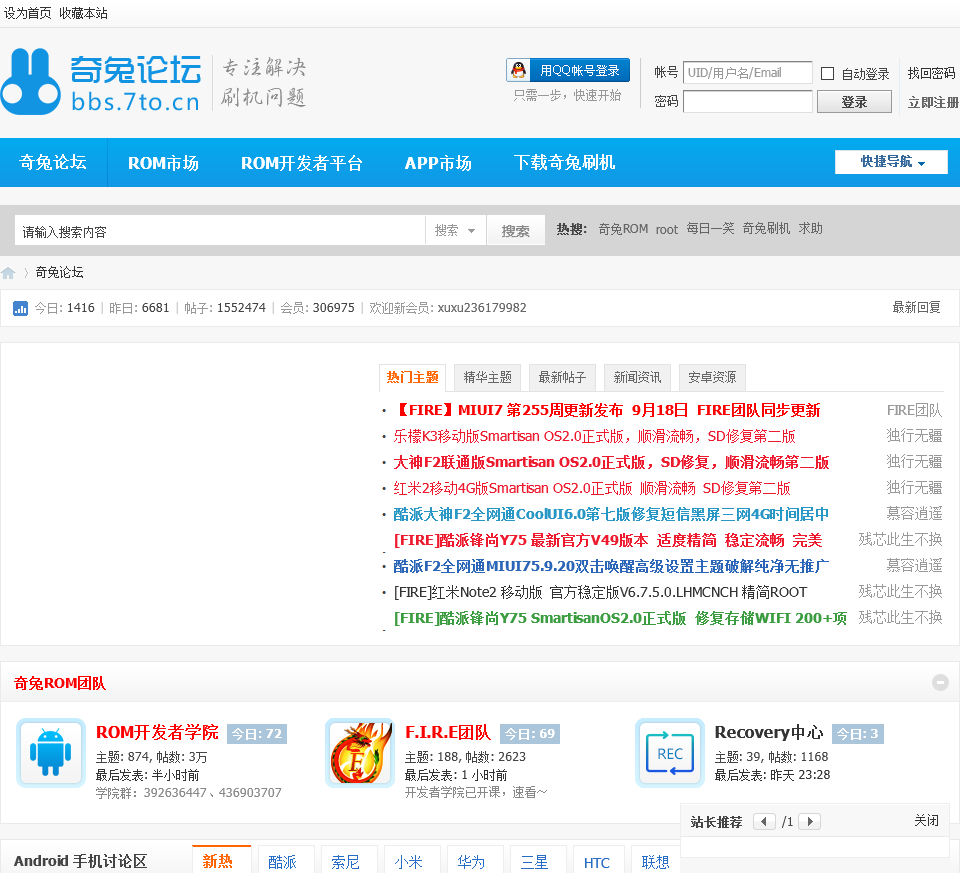Image resolution: width=960 pixels, height=873 pixels.
Task: Open the 快捷导航 dropdown
Action: (x=891, y=162)
